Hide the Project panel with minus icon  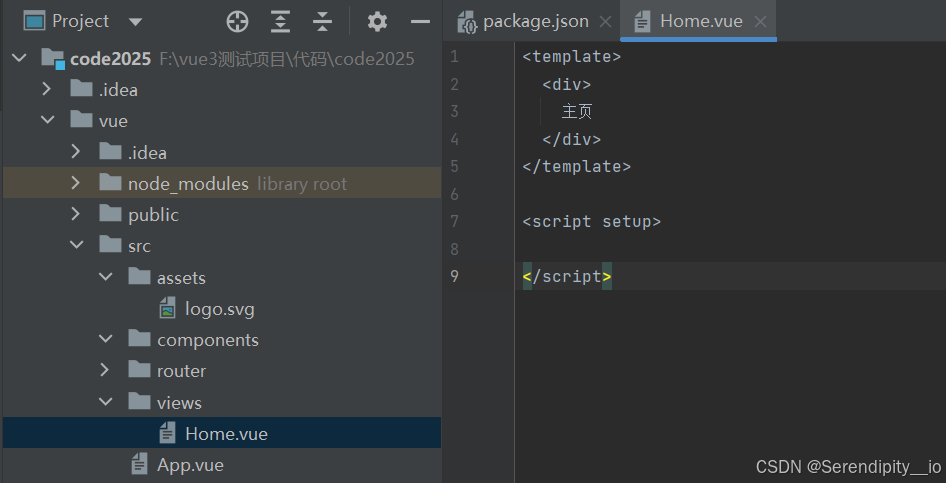[x=420, y=22]
